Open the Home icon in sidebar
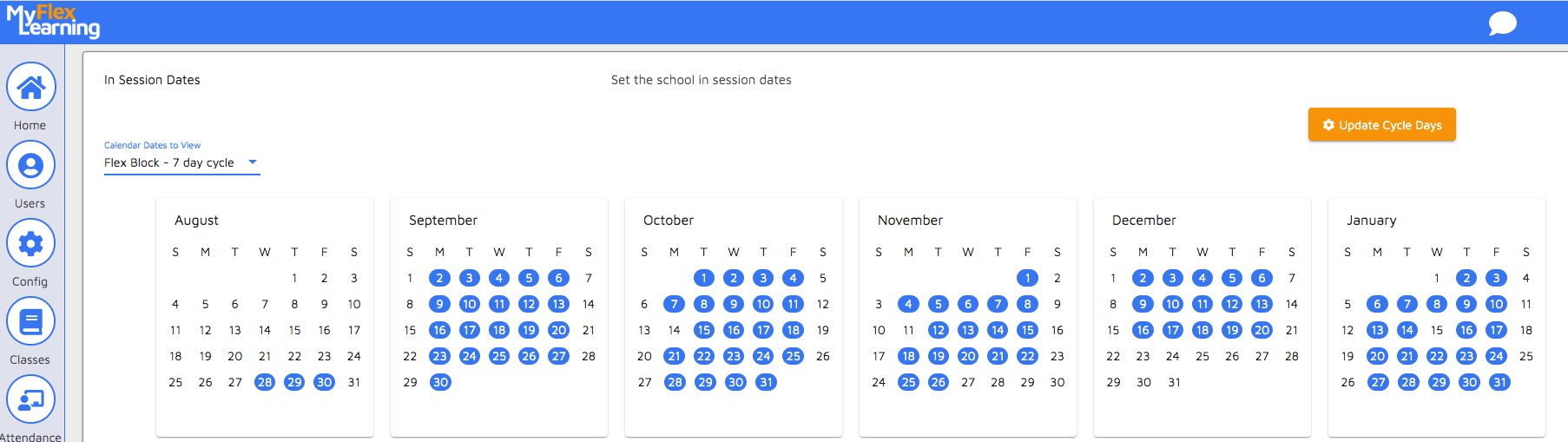Image resolution: width=1568 pixels, height=442 pixels. tap(30, 87)
